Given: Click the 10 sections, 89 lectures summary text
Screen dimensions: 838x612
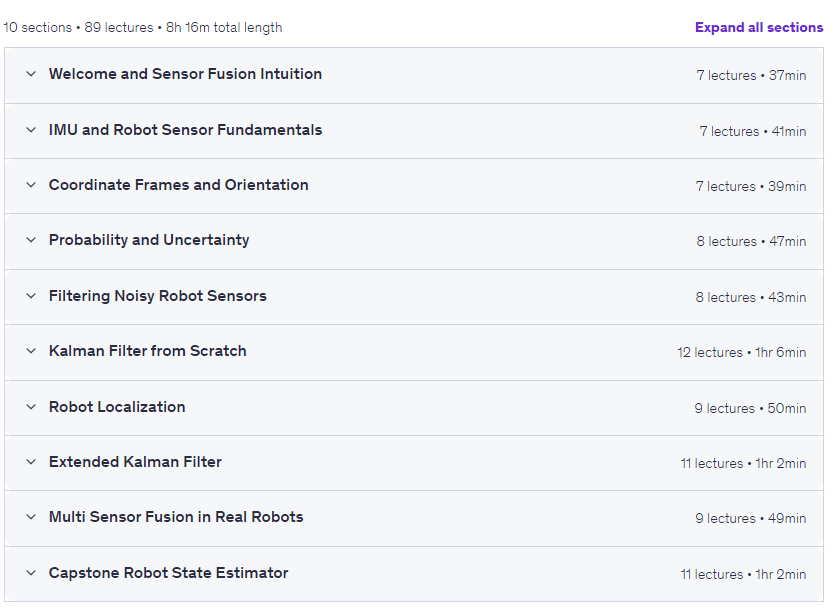Looking at the screenshot, I should click(143, 27).
